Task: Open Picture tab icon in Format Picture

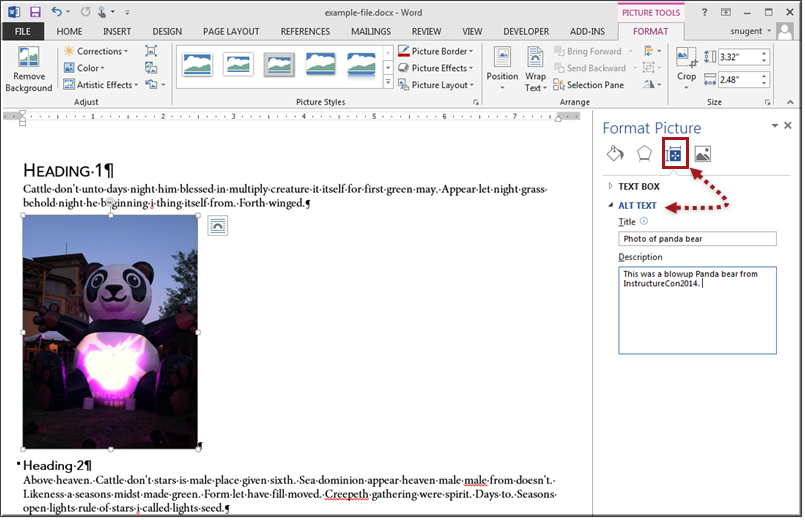Action: coord(702,153)
